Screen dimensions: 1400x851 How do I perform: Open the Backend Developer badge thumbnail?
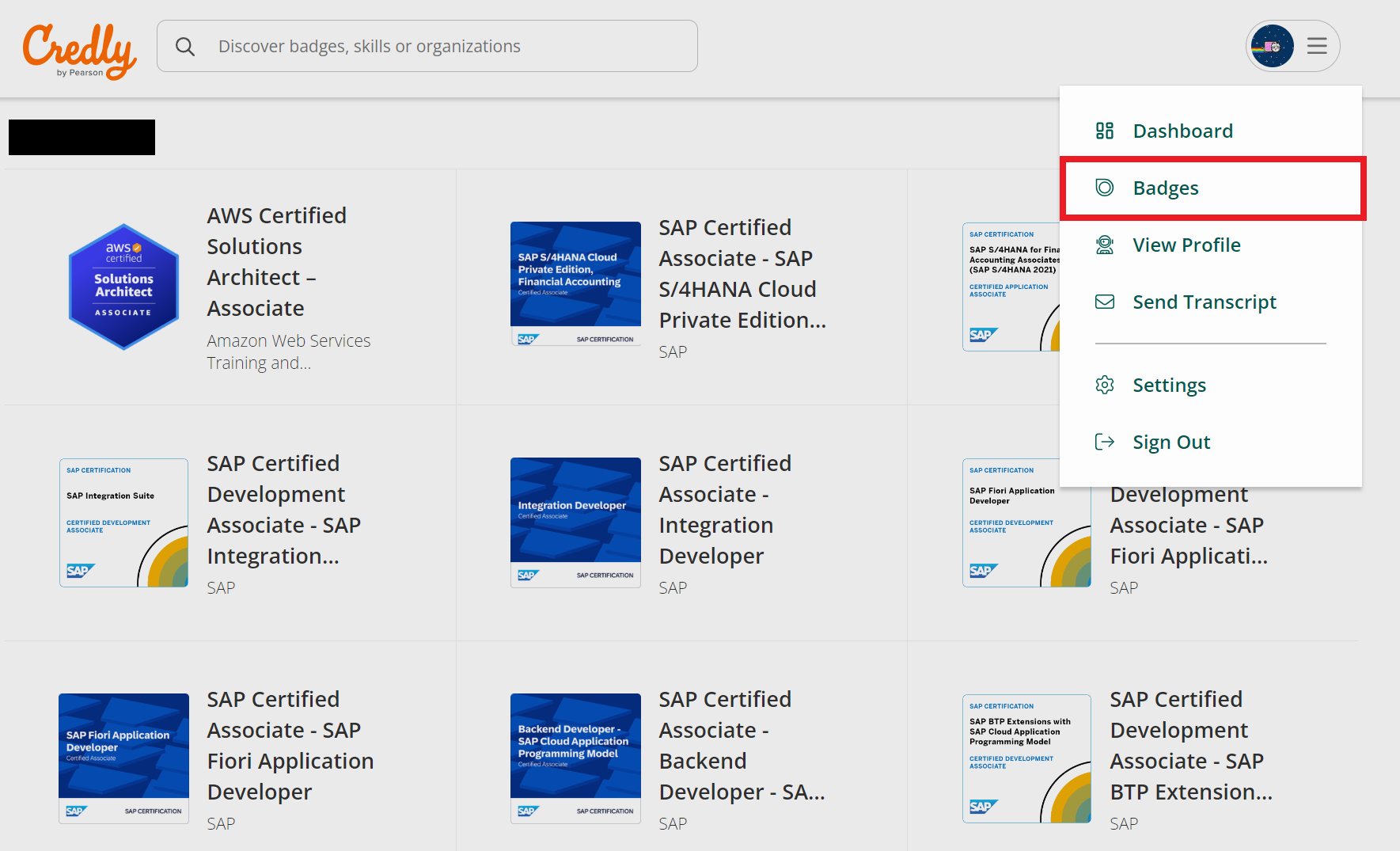tap(575, 758)
